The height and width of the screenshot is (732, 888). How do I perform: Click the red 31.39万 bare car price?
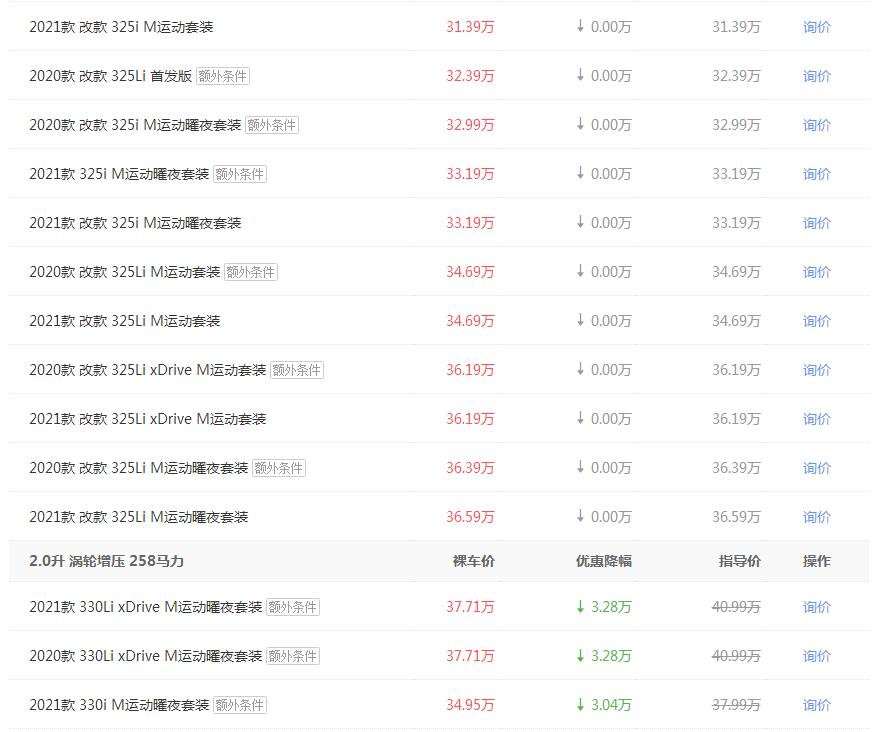tap(470, 27)
